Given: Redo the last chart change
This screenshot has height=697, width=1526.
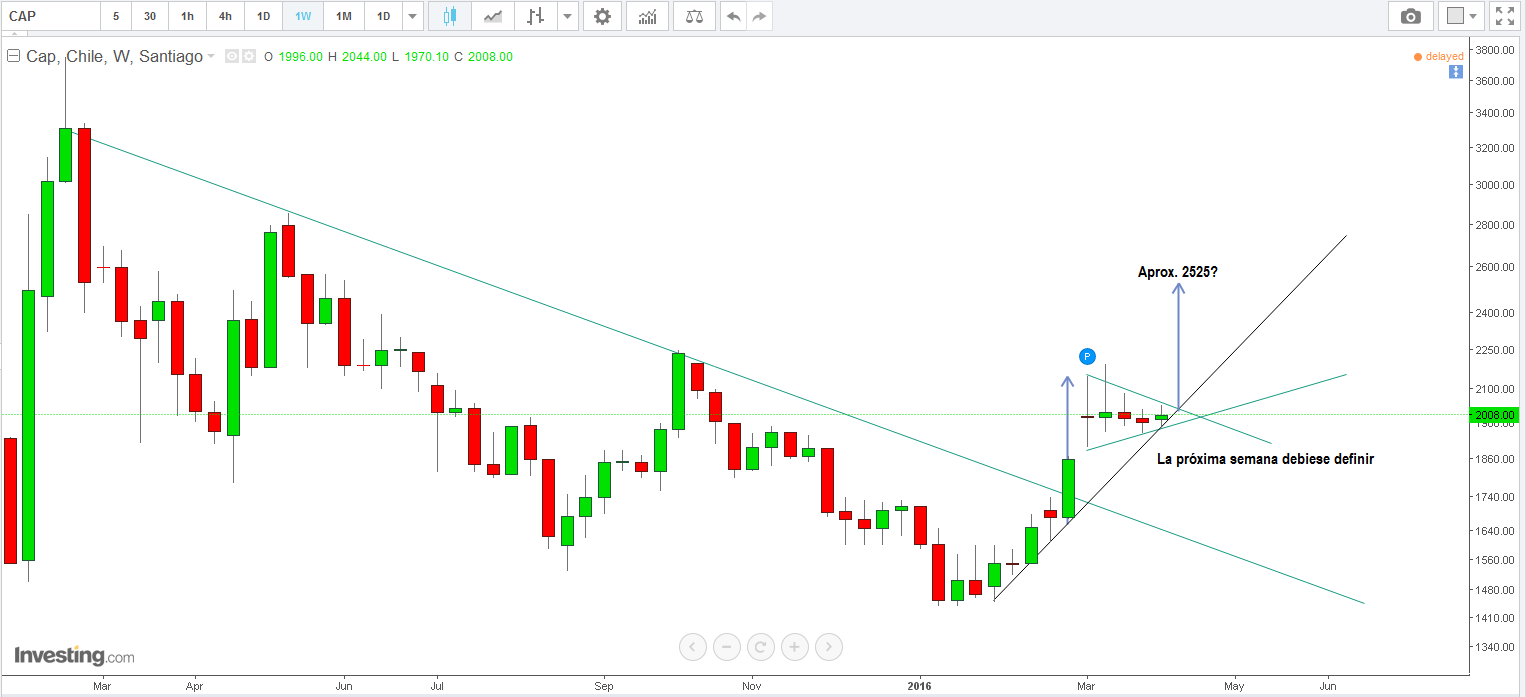Looking at the screenshot, I should point(760,16).
